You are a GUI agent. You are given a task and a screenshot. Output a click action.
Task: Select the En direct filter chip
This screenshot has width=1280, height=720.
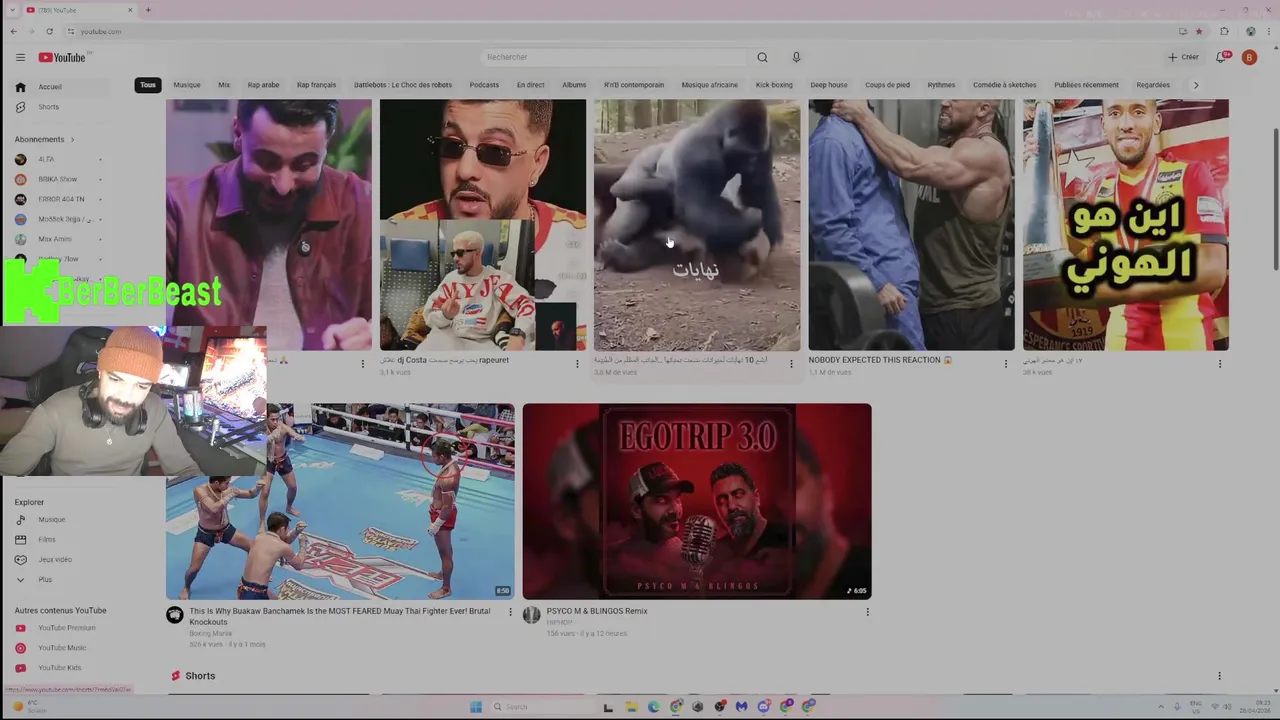531,85
